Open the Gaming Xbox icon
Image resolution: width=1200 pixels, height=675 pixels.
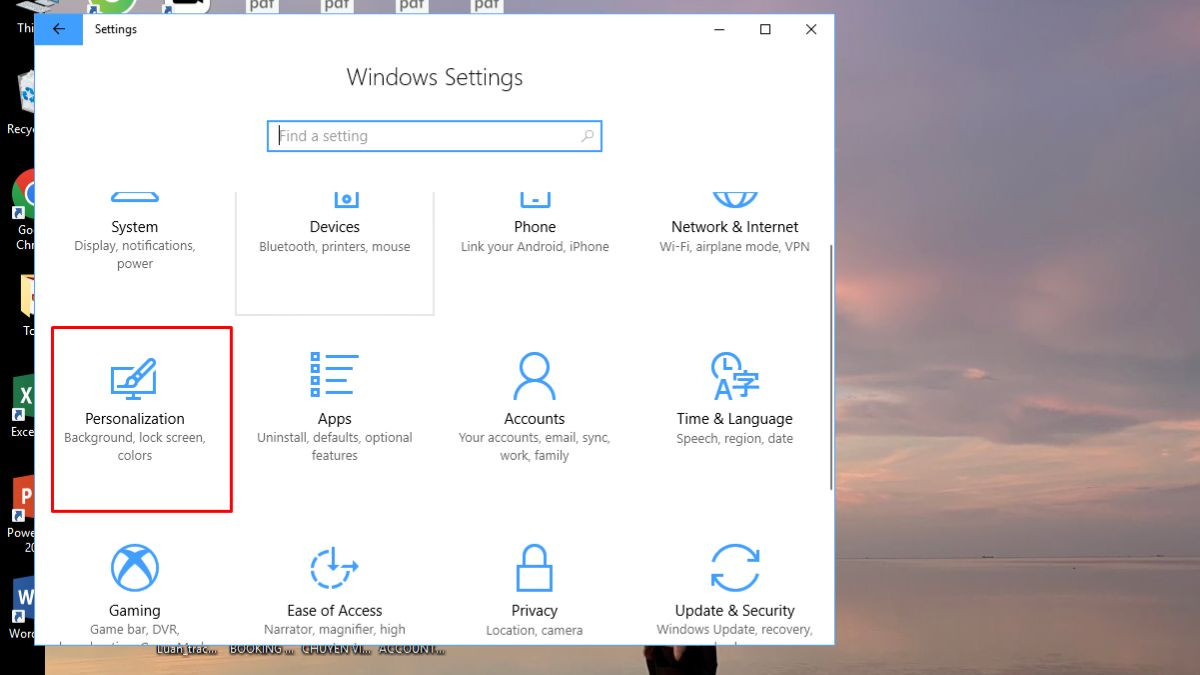134,568
